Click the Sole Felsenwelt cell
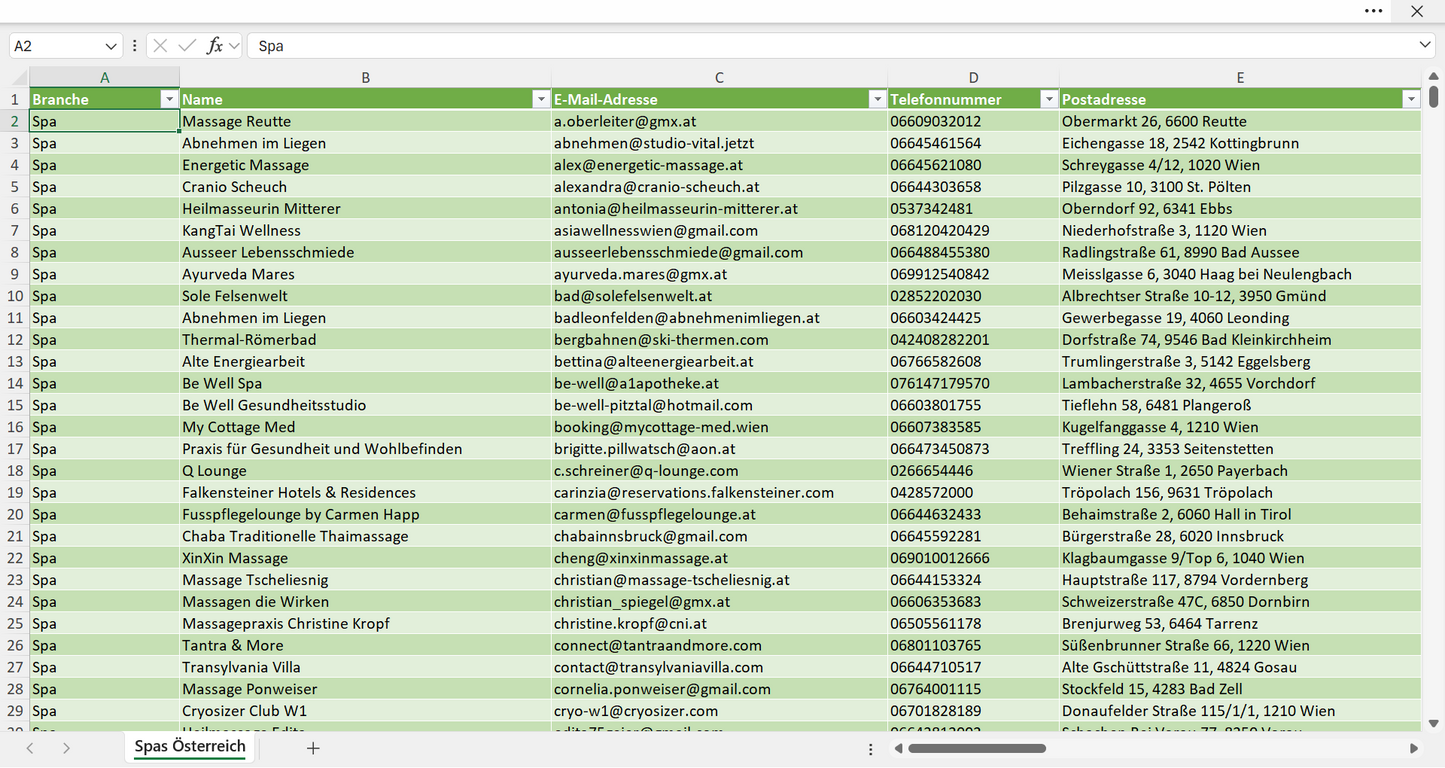Image resolution: width=1445 pixels, height=768 pixels. coord(366,296)
